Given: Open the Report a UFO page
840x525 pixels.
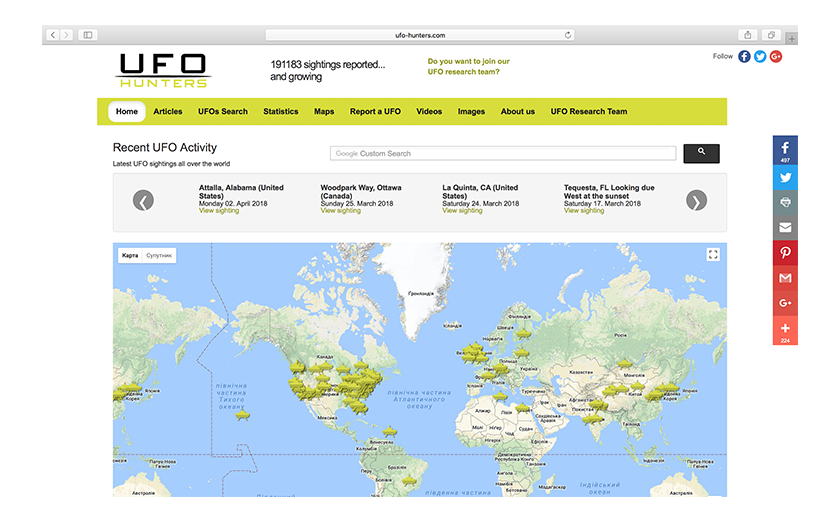Looking at the screenshot, I should tap(375, 112).
